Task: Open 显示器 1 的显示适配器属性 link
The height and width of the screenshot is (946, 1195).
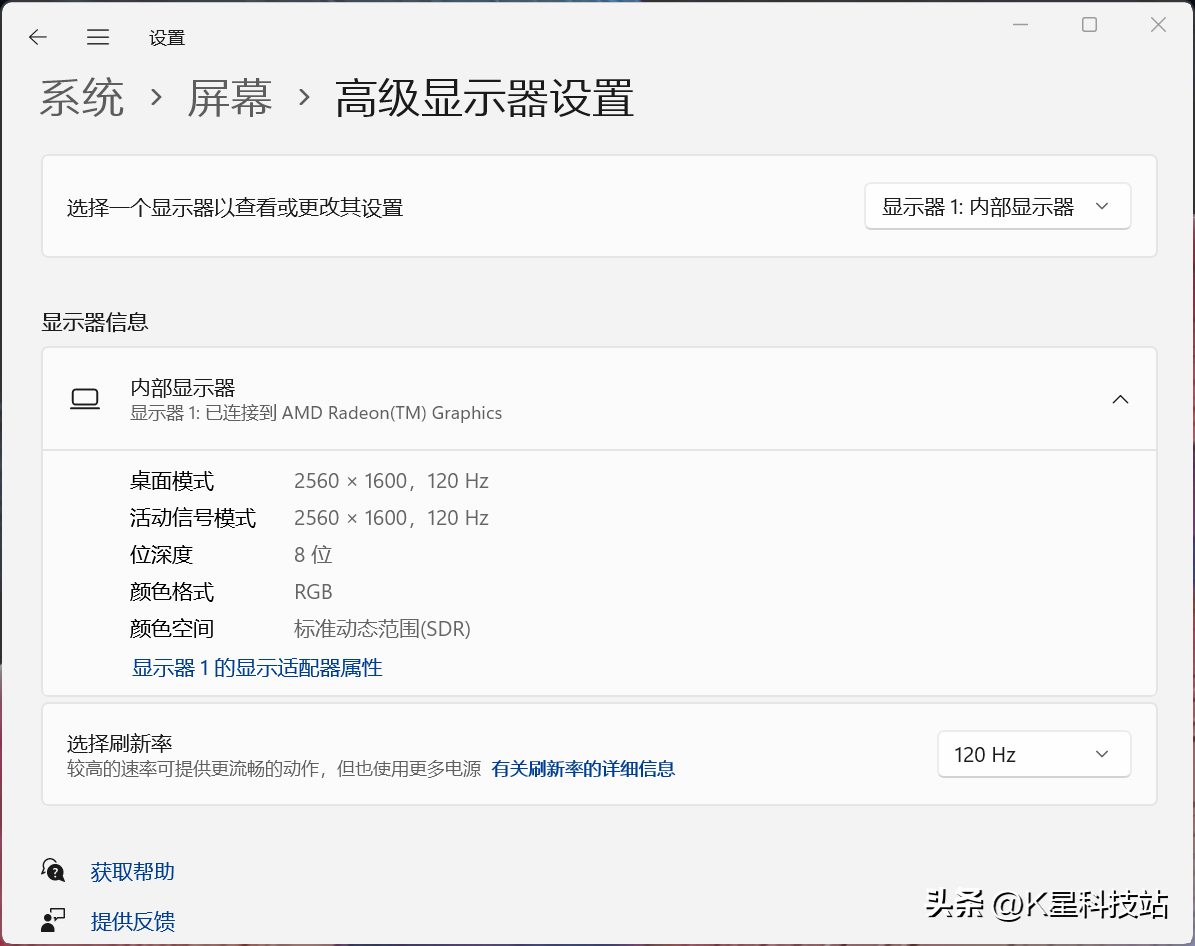Action: (257, 668)
